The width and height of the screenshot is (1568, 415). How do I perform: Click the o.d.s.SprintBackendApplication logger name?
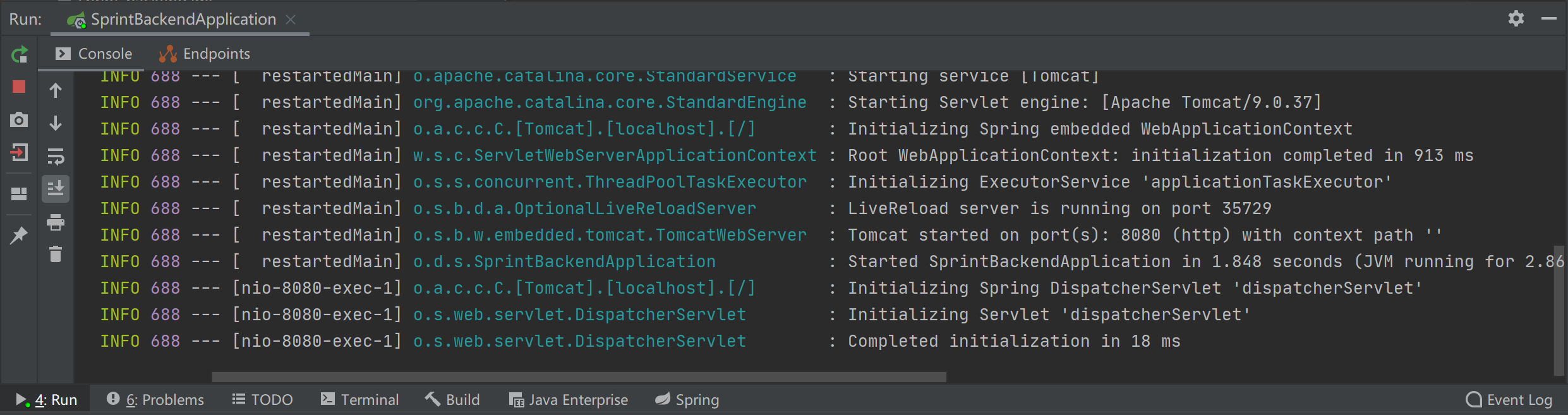(x=564, y=262)
